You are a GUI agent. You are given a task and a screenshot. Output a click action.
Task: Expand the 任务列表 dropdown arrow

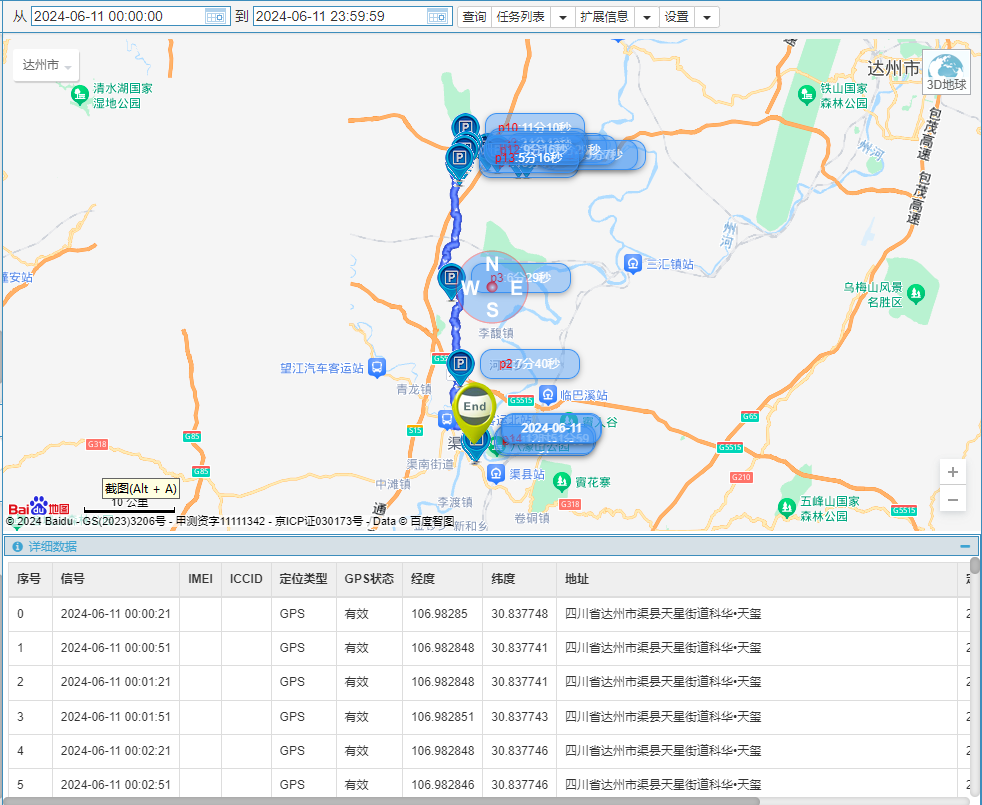(x=562, y=17)
